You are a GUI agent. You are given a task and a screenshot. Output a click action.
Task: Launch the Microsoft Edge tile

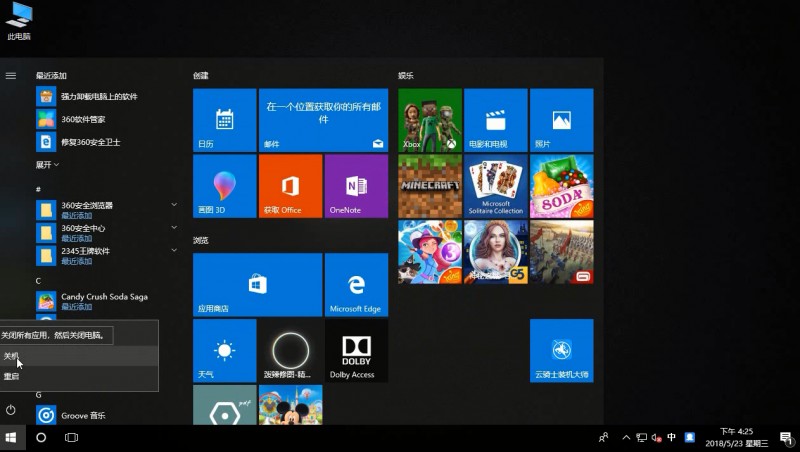point(356,285)
